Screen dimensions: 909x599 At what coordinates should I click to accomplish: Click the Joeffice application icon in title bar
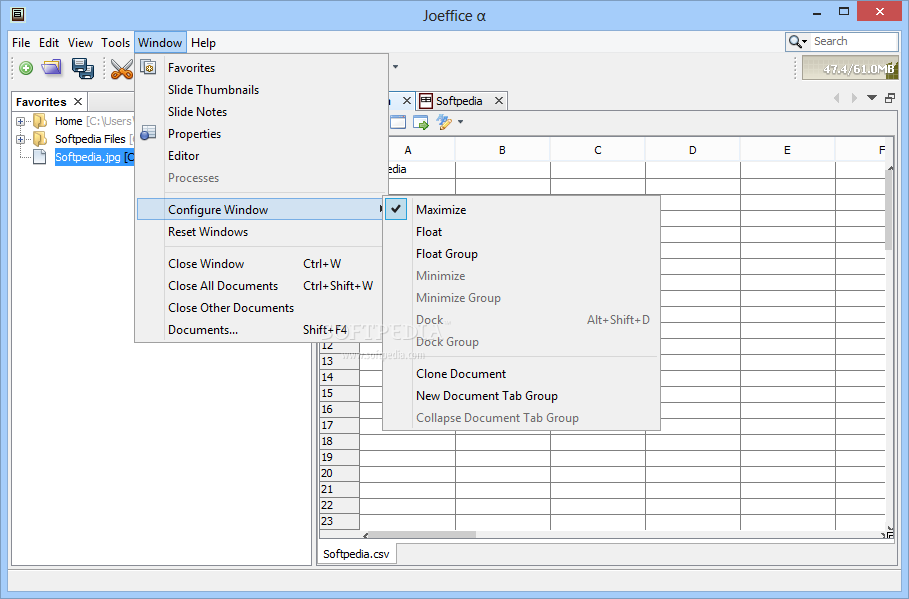[18, 14]
